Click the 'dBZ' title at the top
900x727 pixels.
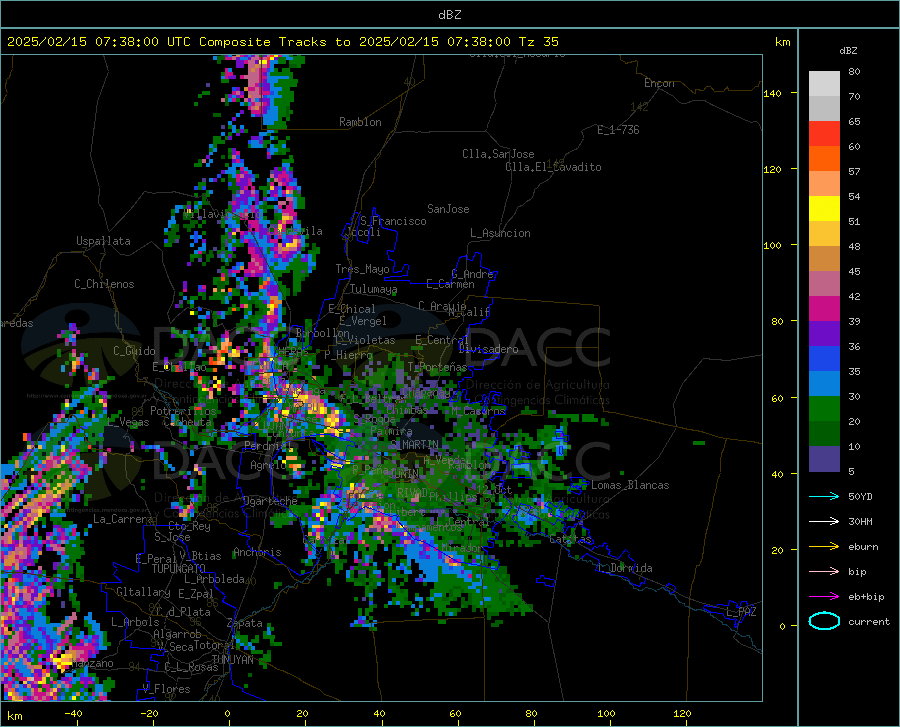[449, 15]
